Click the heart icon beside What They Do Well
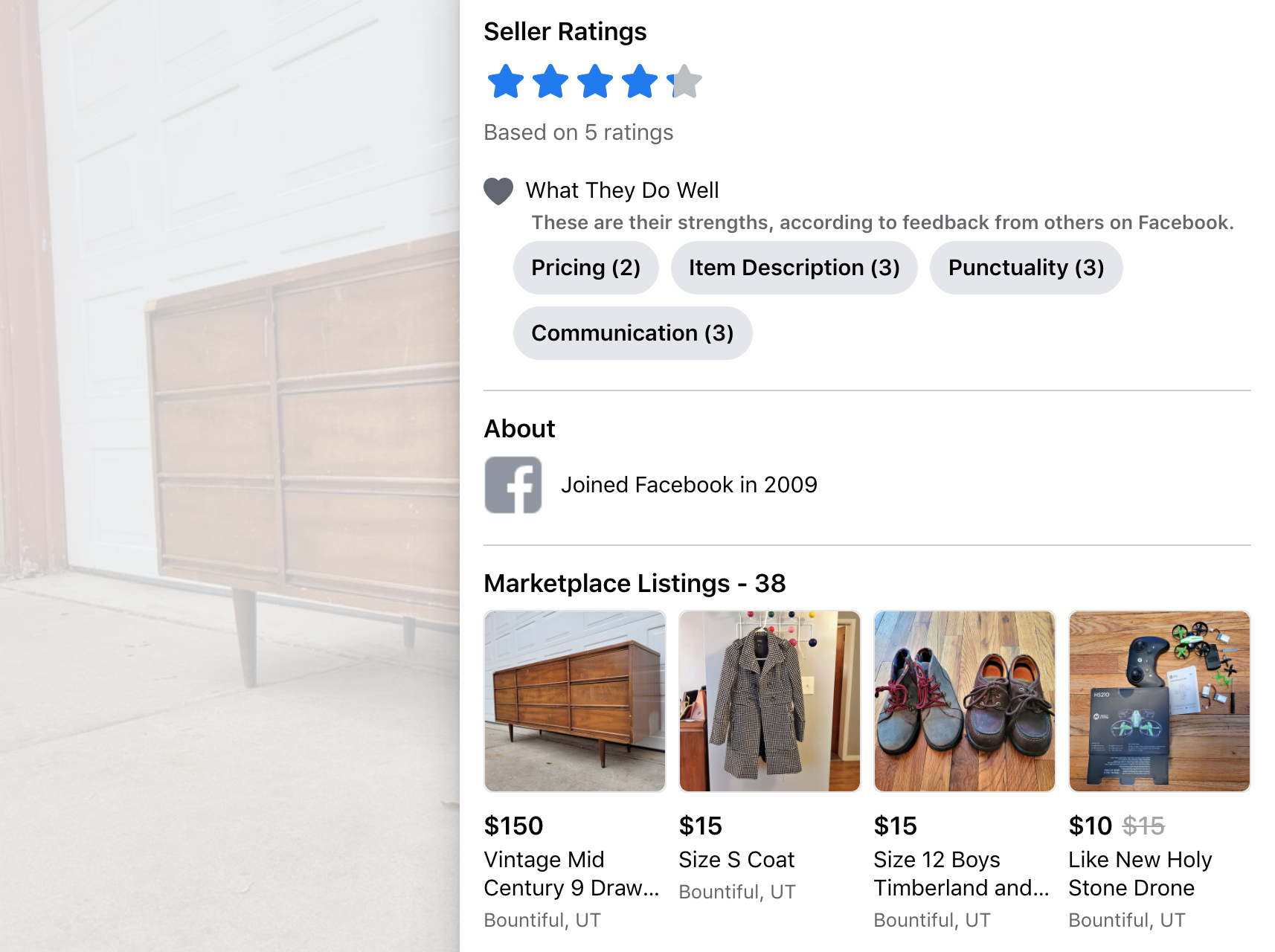The width and height of the screenshot is (1275, 952). [x=498, y=191]
